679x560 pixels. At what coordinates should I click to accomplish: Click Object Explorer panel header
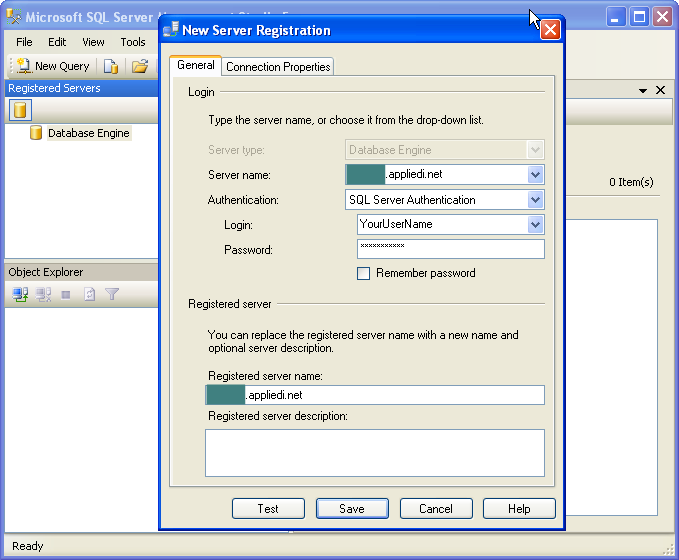point(81,272)
